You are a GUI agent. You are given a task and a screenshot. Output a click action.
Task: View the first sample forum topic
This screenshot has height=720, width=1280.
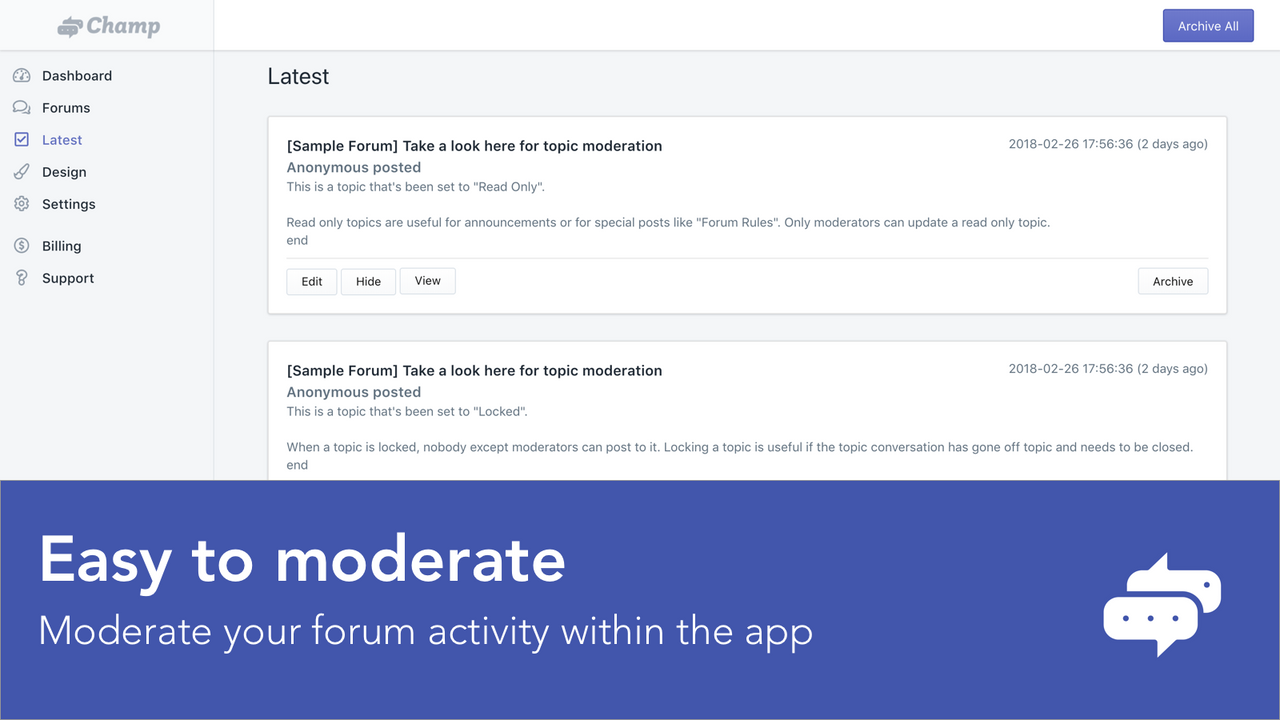click(x=427, y=281)
